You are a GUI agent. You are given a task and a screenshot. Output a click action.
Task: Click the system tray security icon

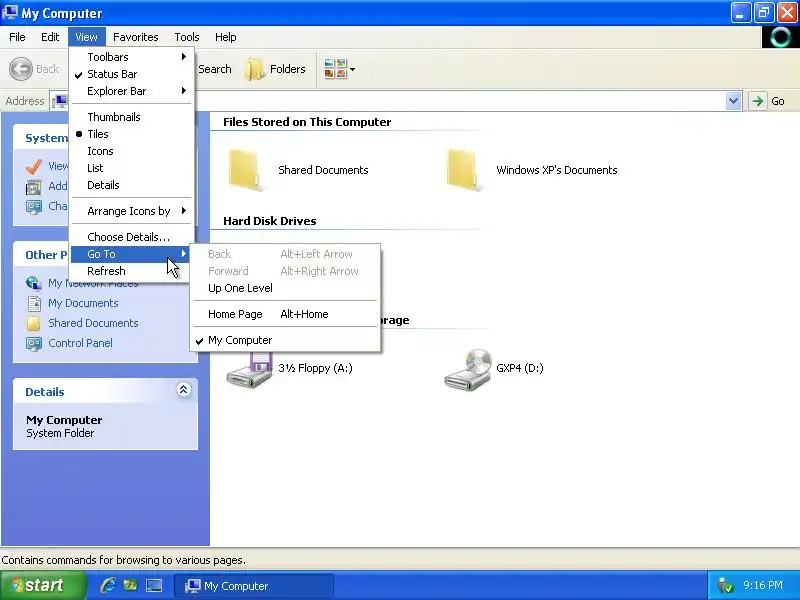pos(725,585)
